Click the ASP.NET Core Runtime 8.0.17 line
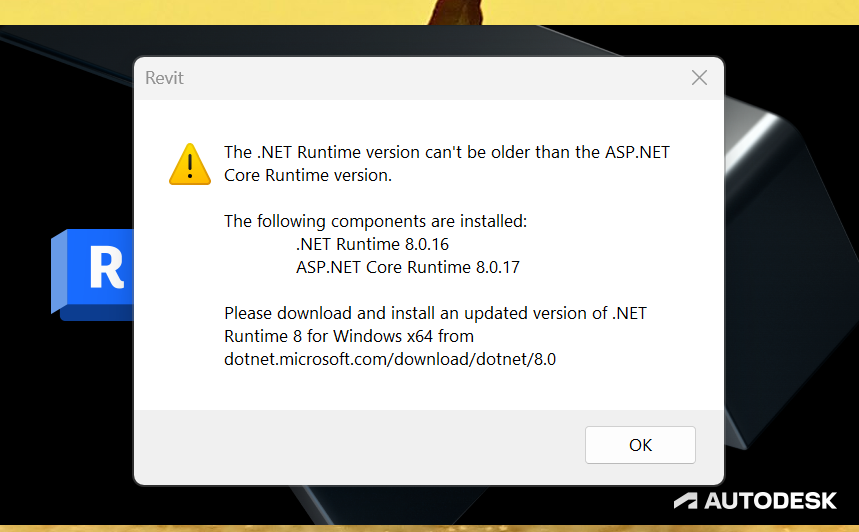 [407, 267]
